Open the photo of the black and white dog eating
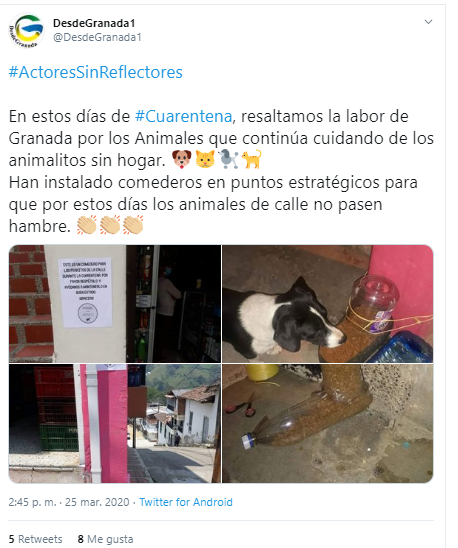 click(x=328, y=303)
